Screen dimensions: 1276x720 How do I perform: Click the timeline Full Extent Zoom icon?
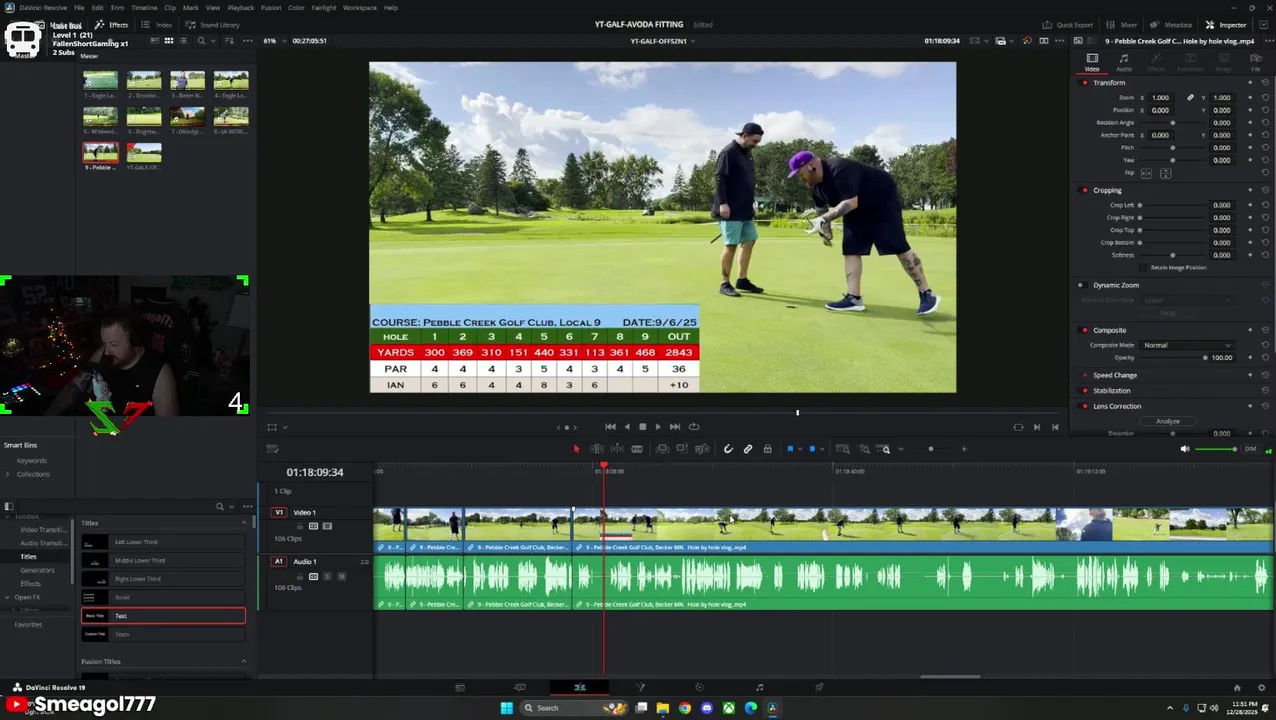coord(843,449)
